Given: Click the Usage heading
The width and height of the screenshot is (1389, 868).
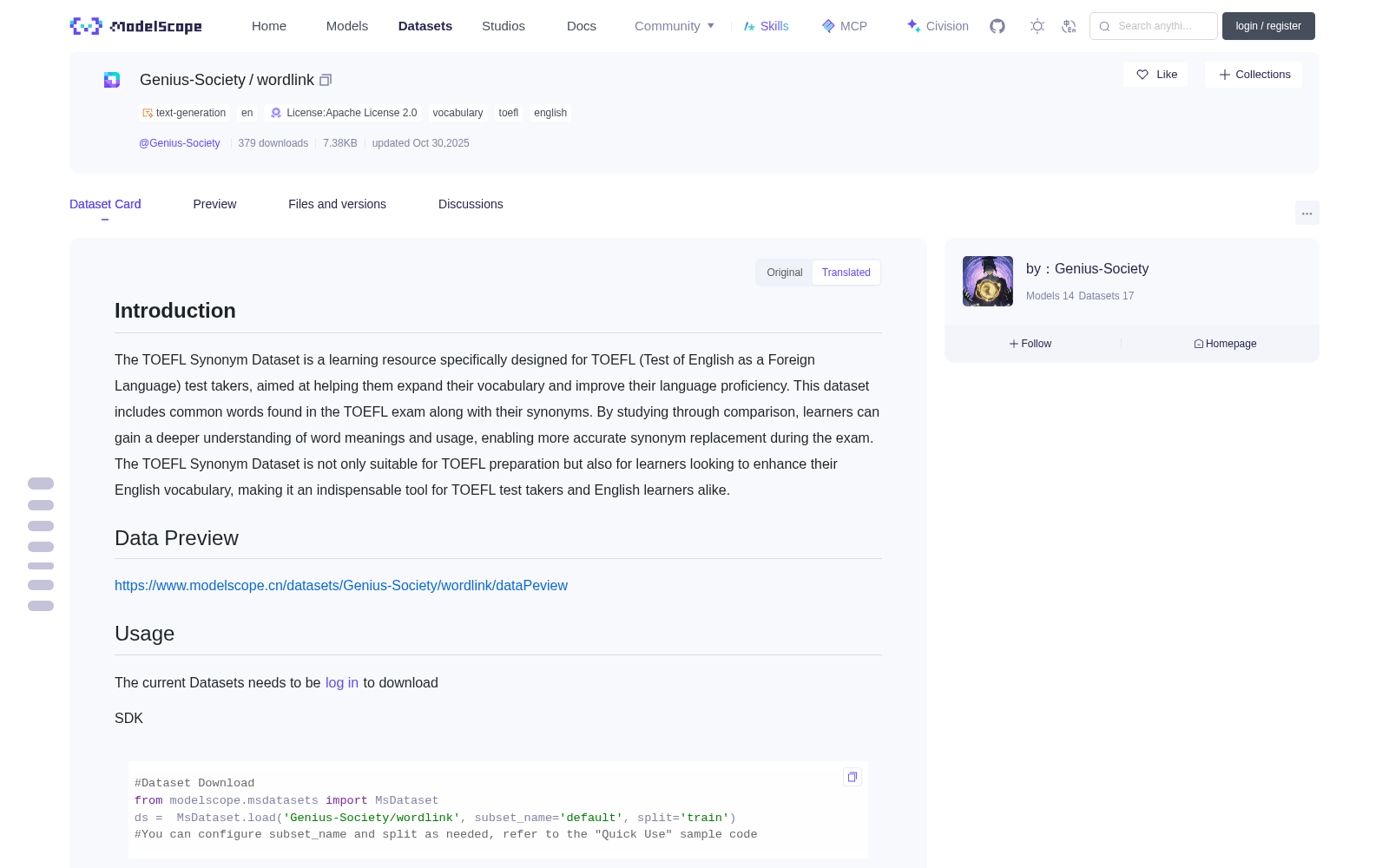Looking at the screenshot, I should point(144,634).
